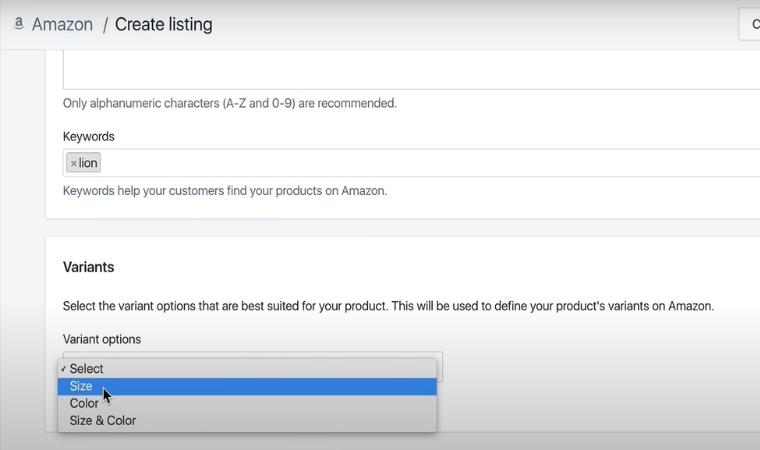
Task: Choose Color from variant options list
Action: [x=84, y=403]
